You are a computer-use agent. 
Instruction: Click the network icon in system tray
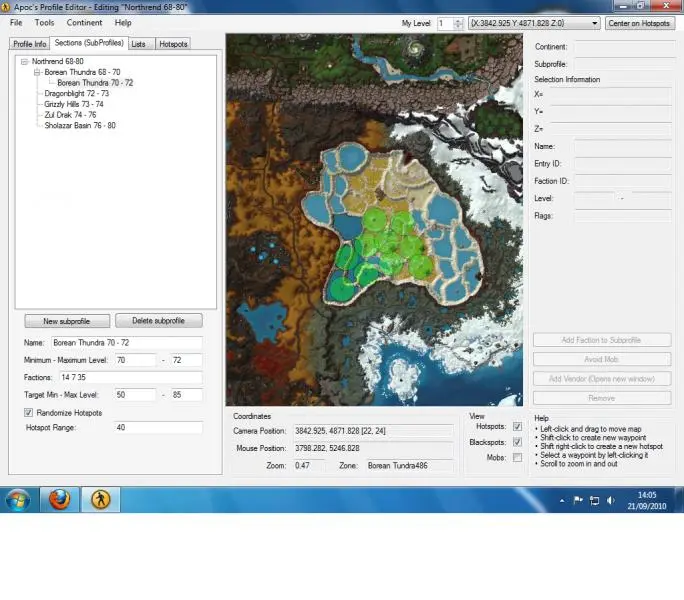[594, 499]
